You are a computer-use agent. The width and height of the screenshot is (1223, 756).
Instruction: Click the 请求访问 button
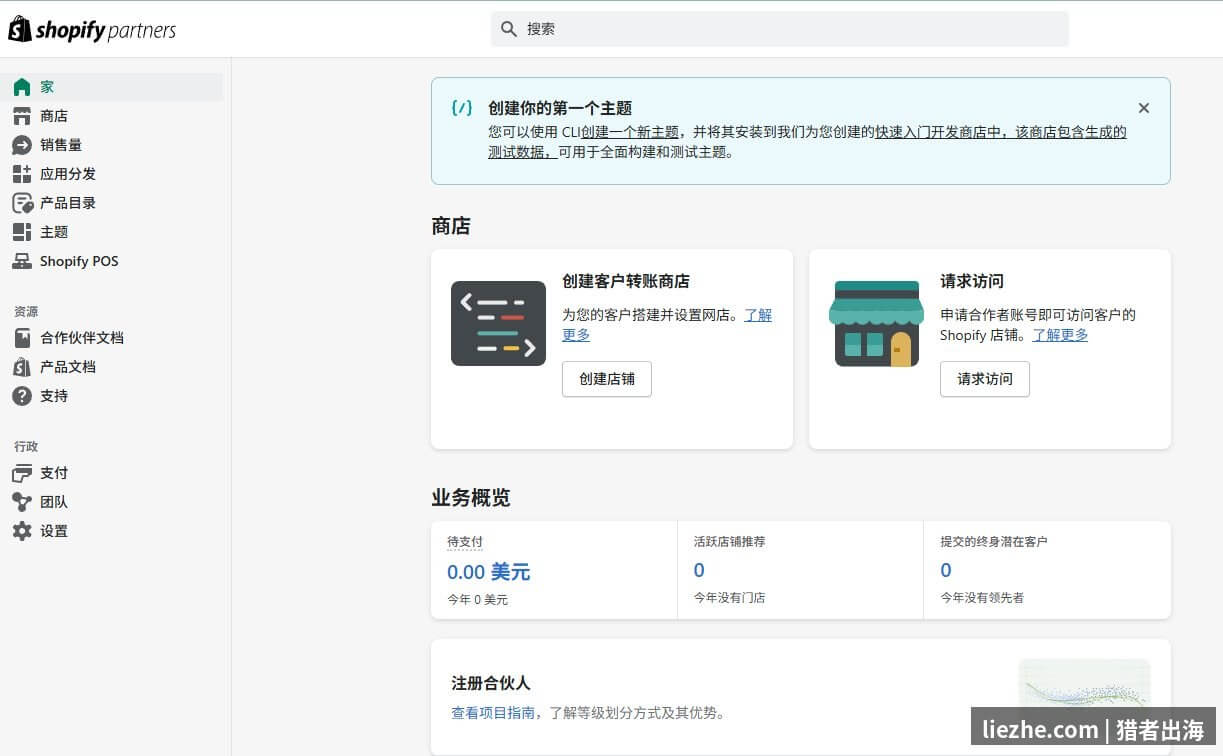coord(985,379)
